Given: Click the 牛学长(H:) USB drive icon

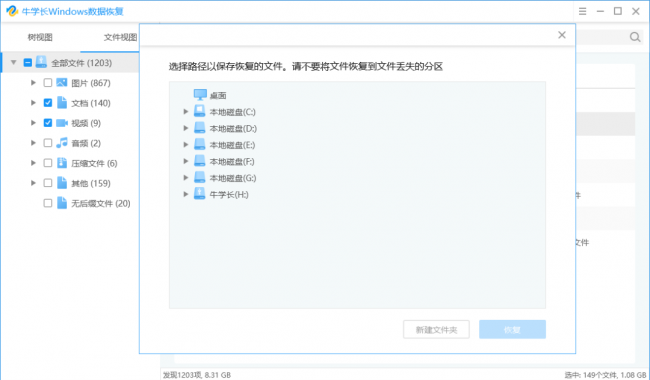Looking at the screenshot, I should pyautogui.click(x=199, y=194).
